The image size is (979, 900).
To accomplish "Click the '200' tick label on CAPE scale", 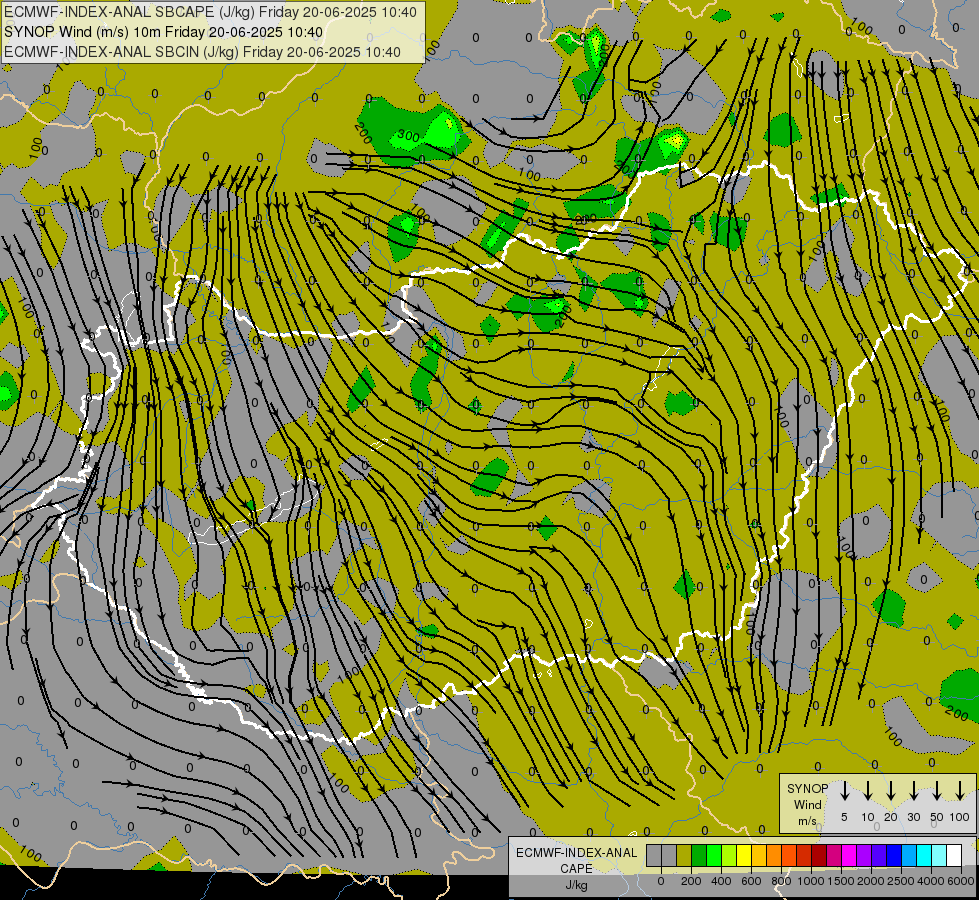I will (x=691, y=881).
